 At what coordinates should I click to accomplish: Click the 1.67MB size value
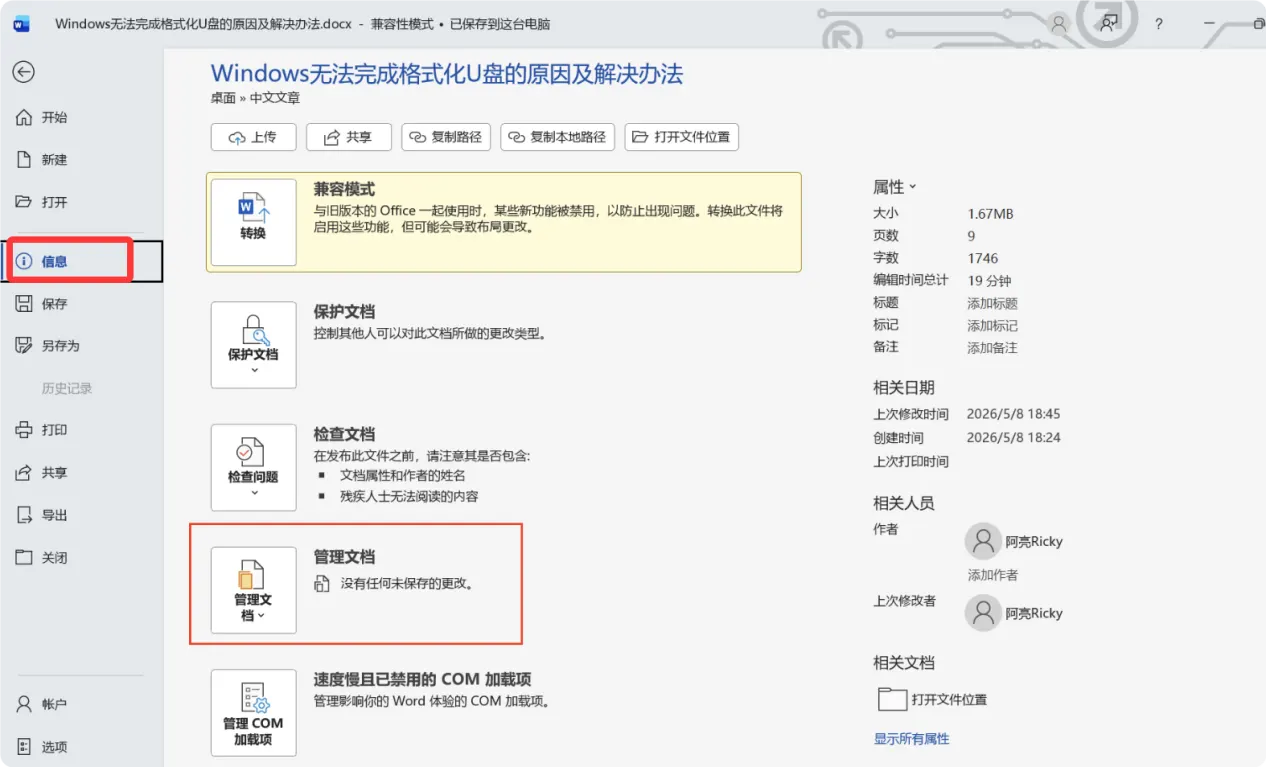[990, 214]
